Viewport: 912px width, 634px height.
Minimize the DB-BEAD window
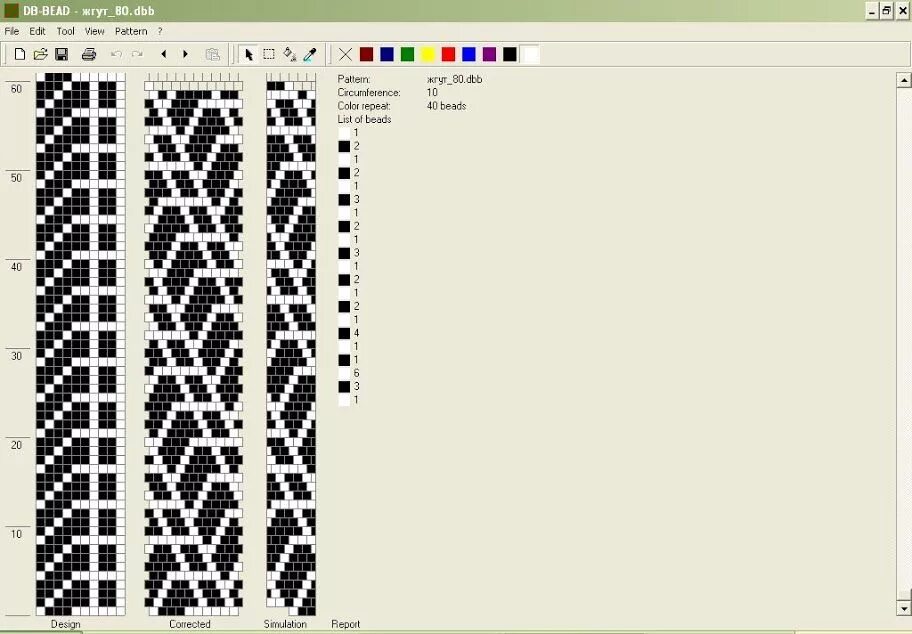point(871,11)
